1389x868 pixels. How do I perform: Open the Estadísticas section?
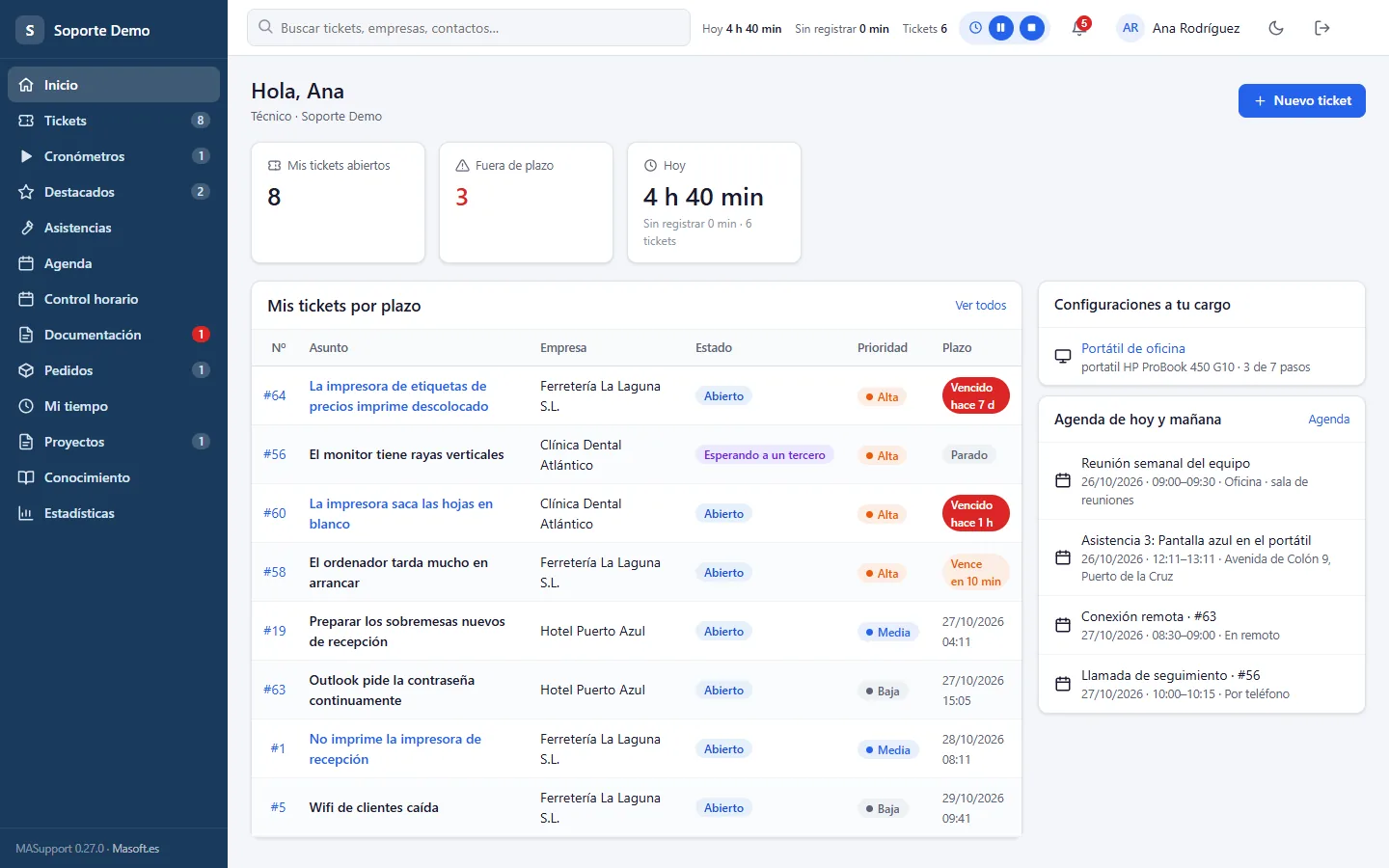(114, 513)
